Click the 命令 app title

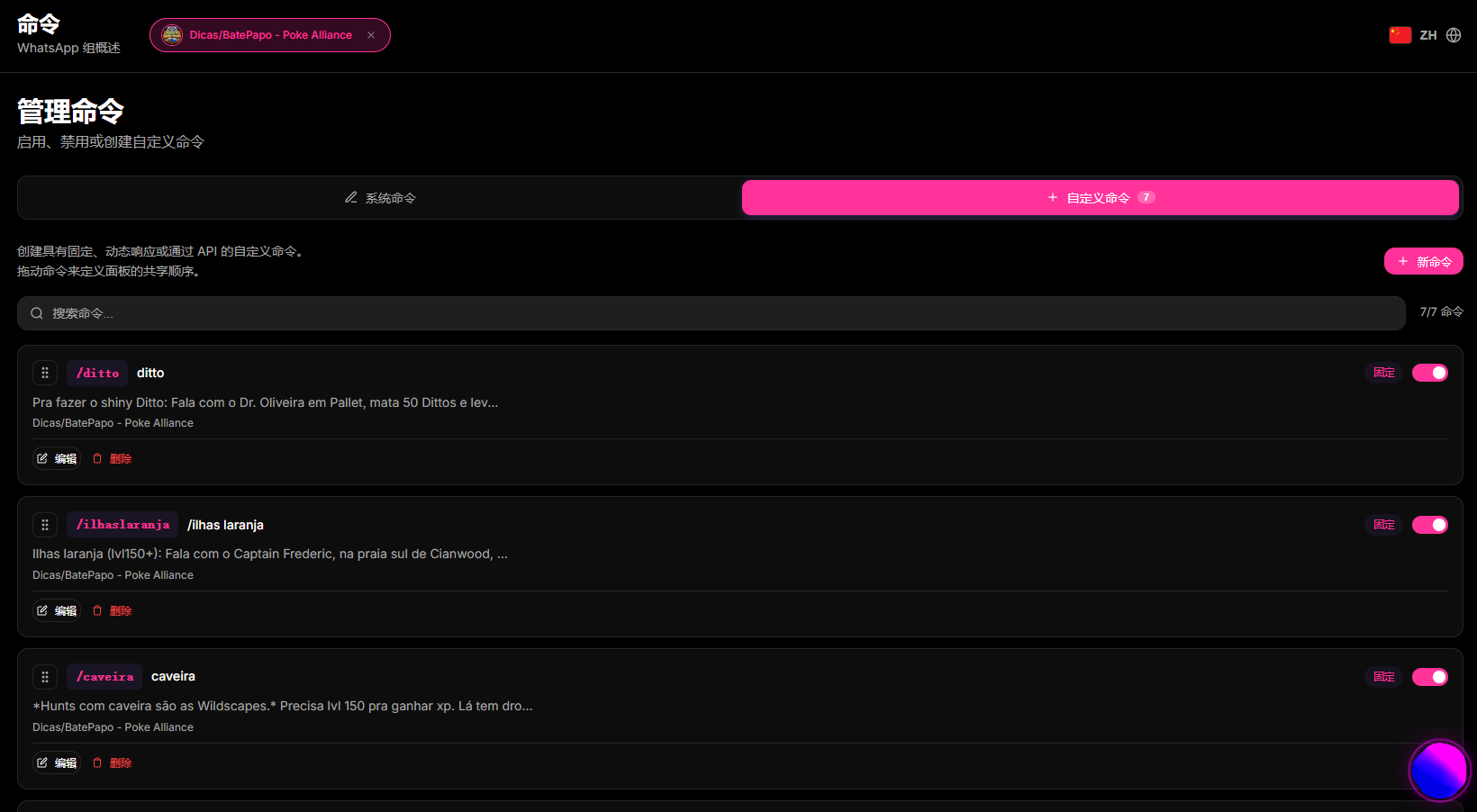[x=39, y=24]
